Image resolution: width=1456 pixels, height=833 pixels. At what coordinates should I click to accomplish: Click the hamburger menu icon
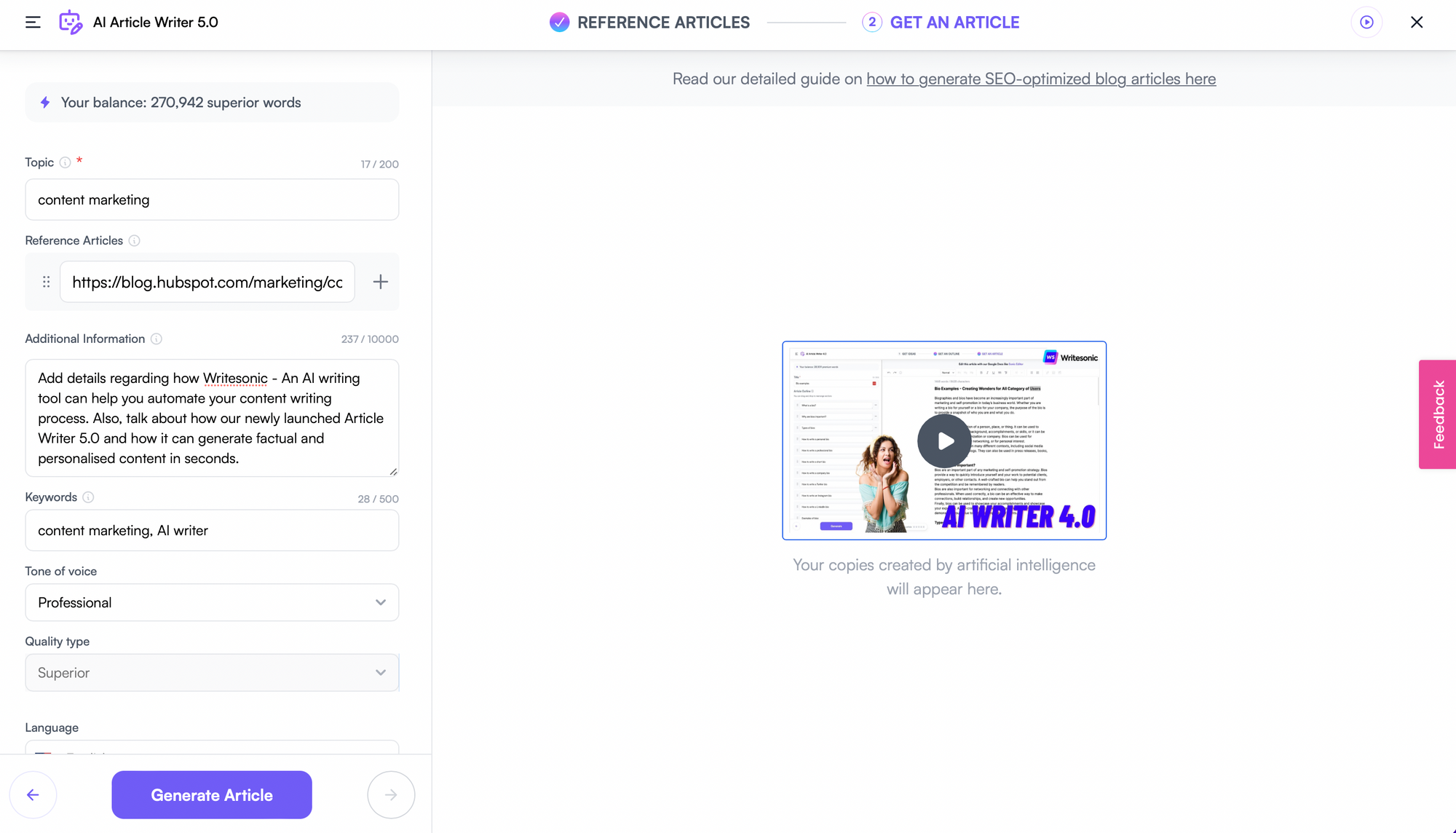point(32,22)
